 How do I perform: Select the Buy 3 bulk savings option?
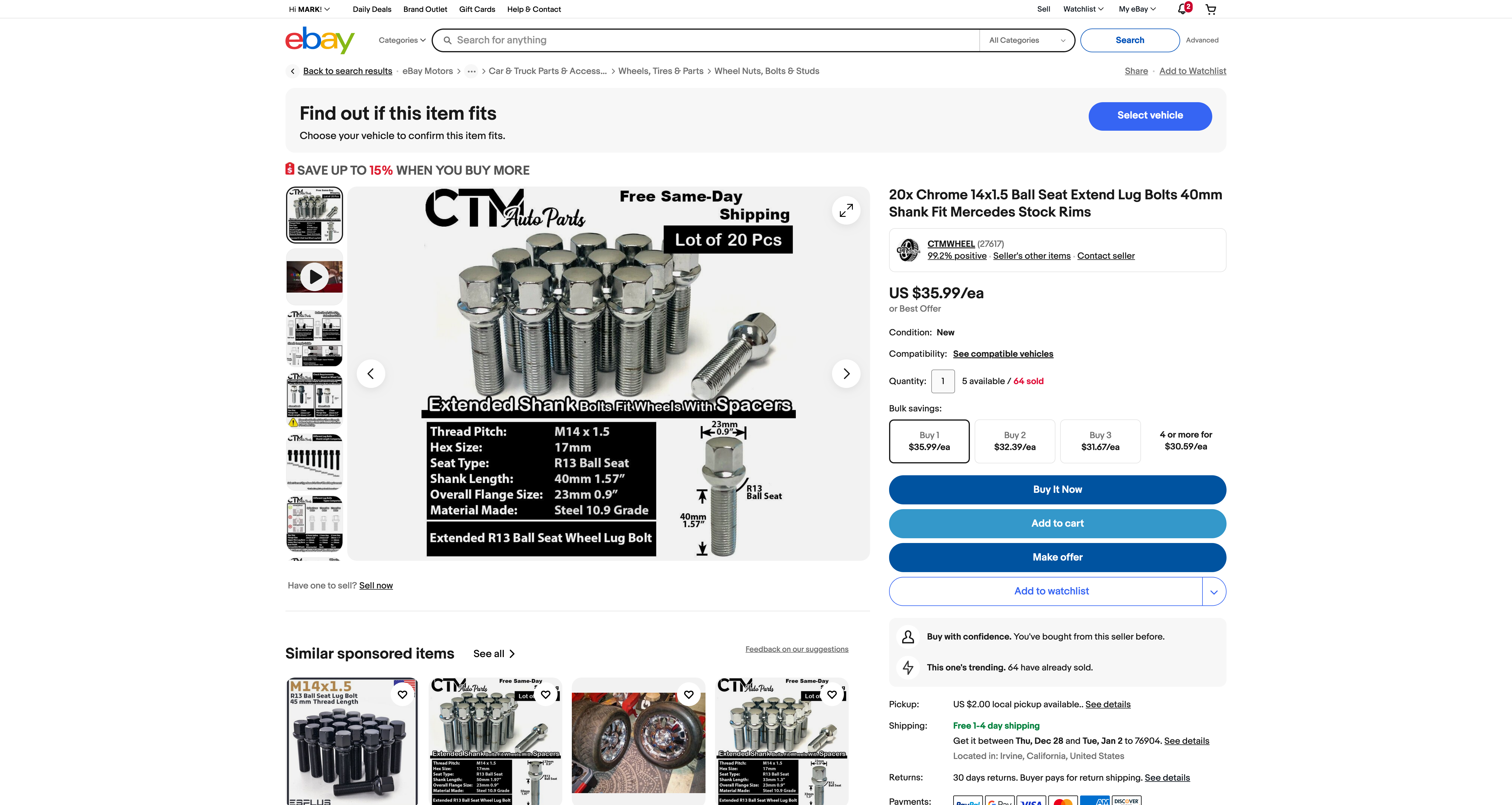[1101, 441]
